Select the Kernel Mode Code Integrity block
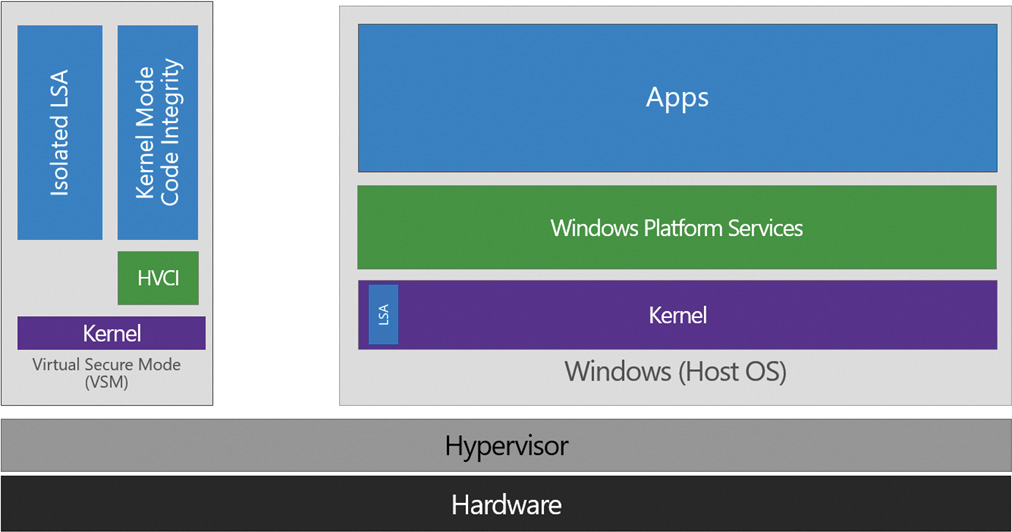1012x532 pixels. coord(158,132)
